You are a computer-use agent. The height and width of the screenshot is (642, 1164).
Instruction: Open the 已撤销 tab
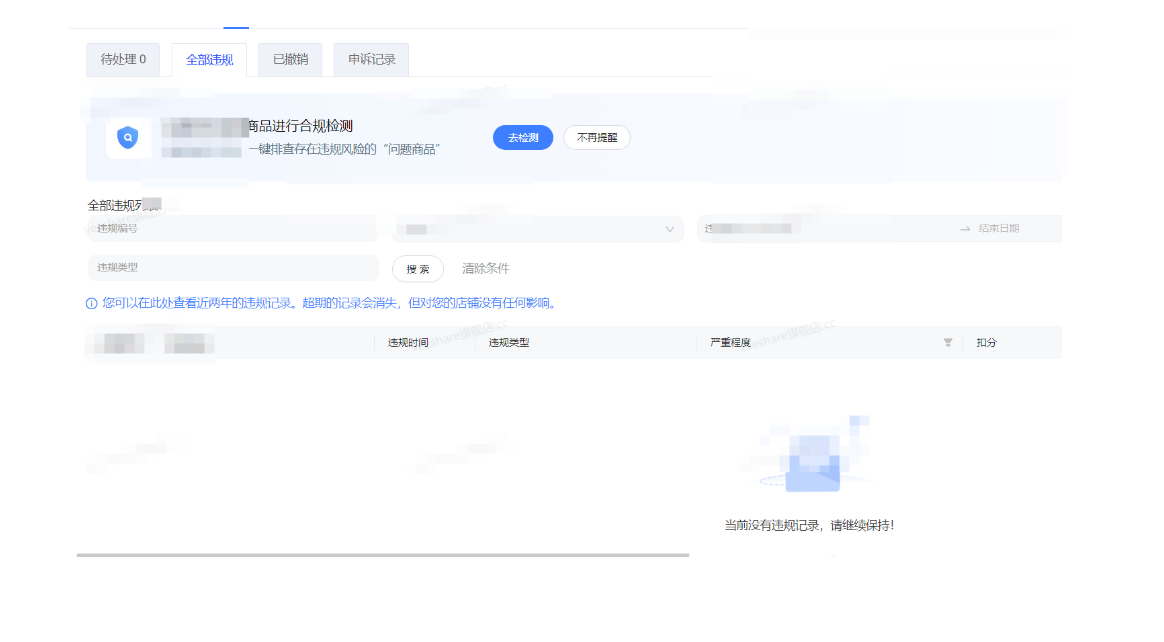pyautogui.click(x=290, y=60)
